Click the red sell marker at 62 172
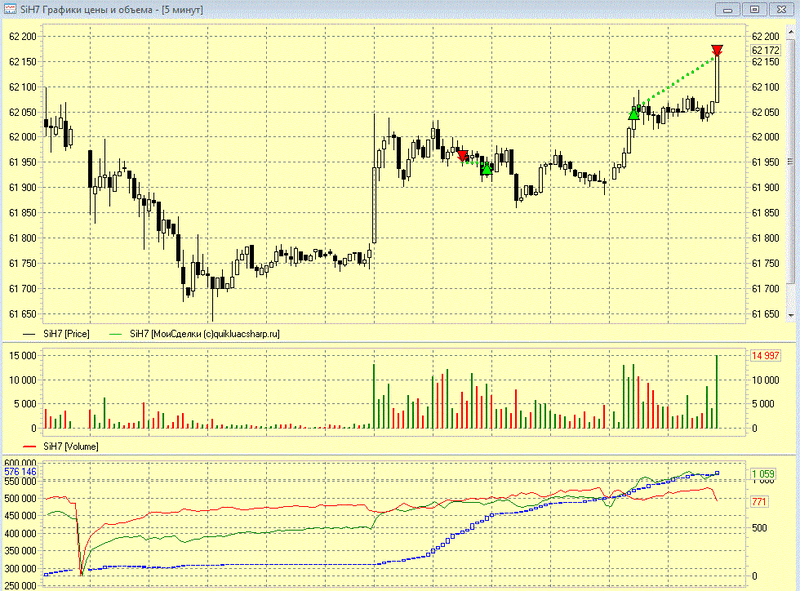The height and width of the screenshot is (591, 800). pos(717,50)
